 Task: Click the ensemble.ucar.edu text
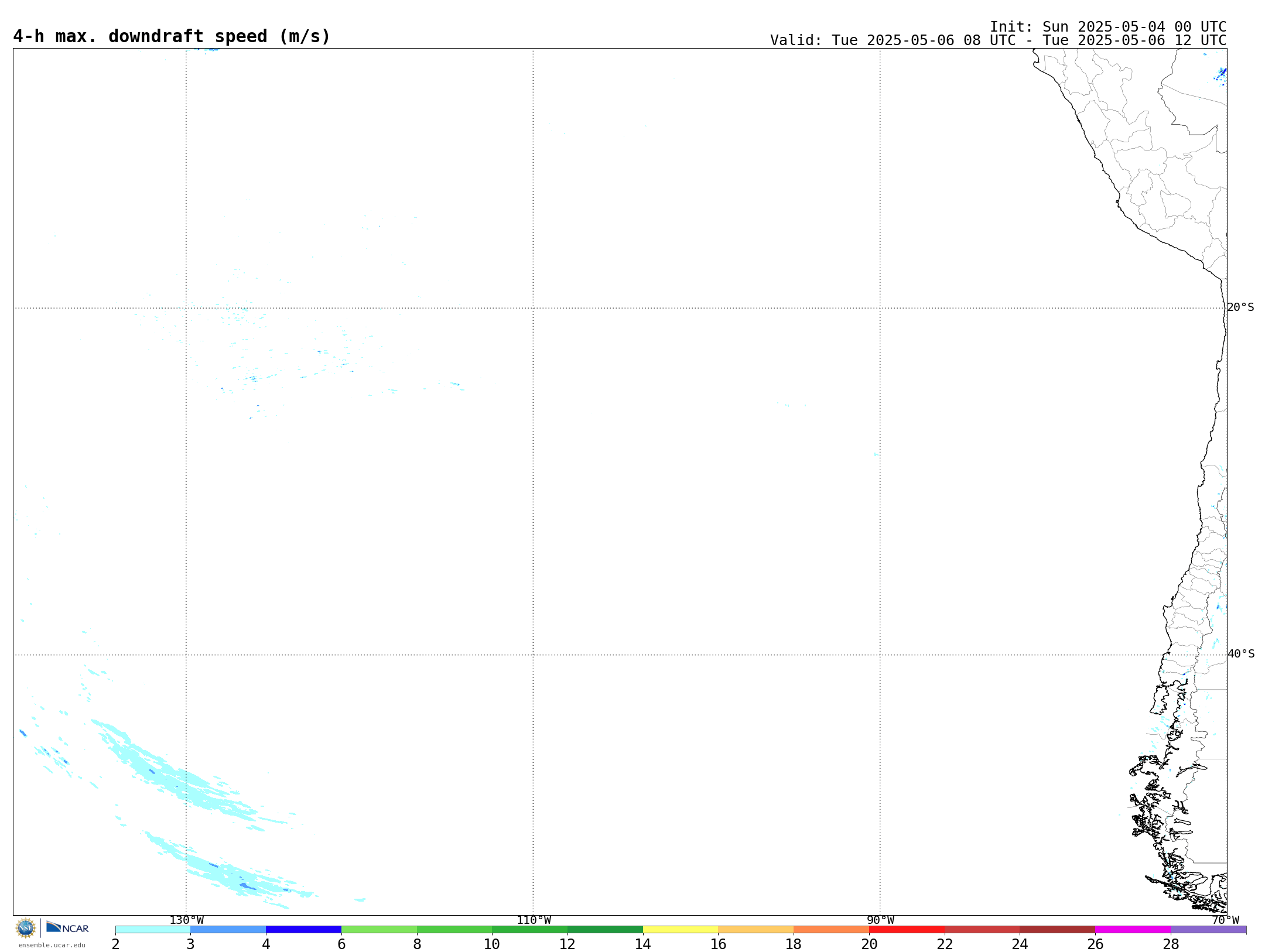point(52,945)
